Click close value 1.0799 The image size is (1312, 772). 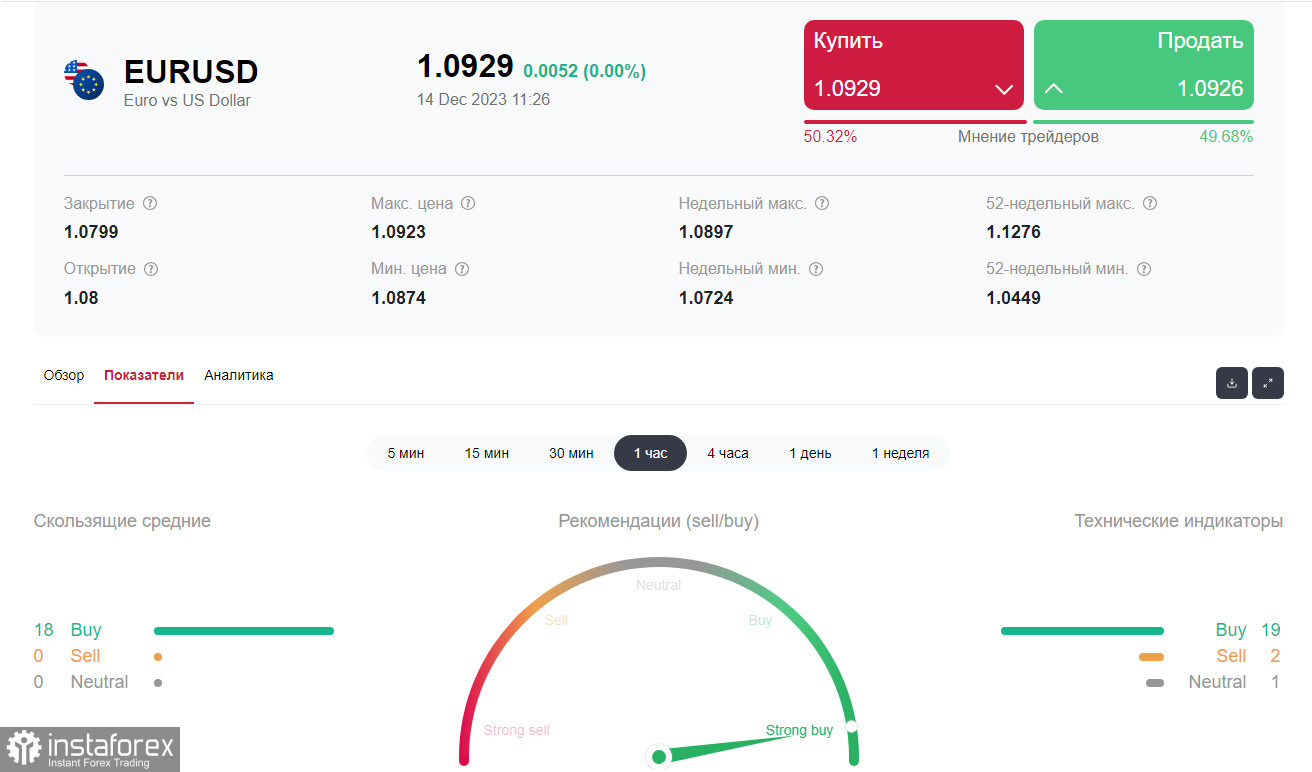click(x=91, y=232)
